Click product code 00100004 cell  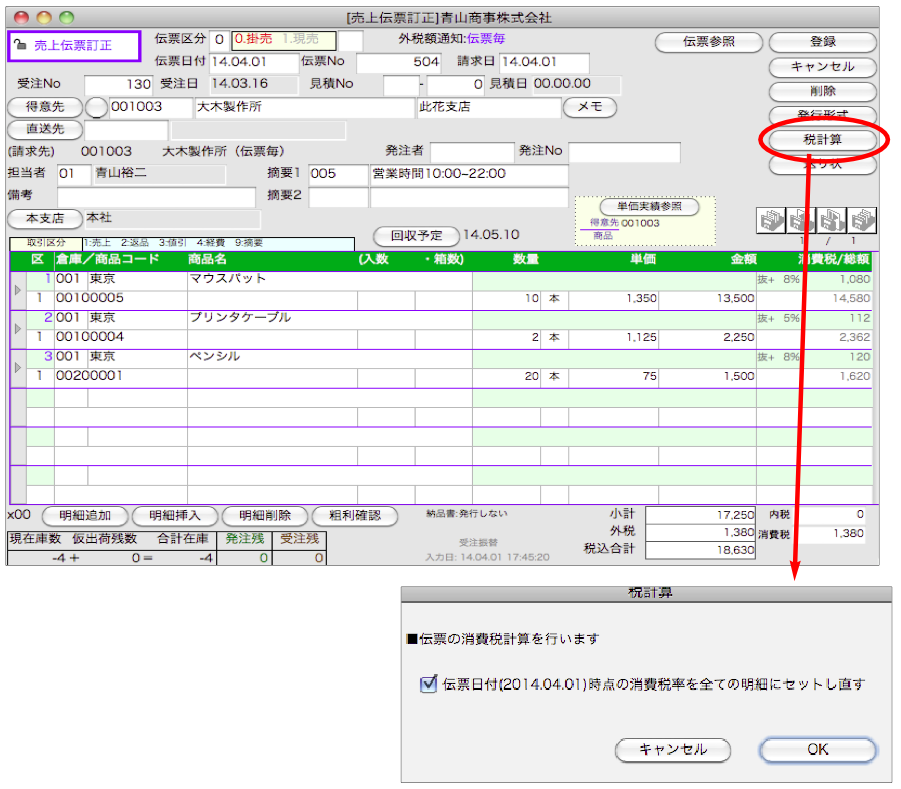coord(121,337)
